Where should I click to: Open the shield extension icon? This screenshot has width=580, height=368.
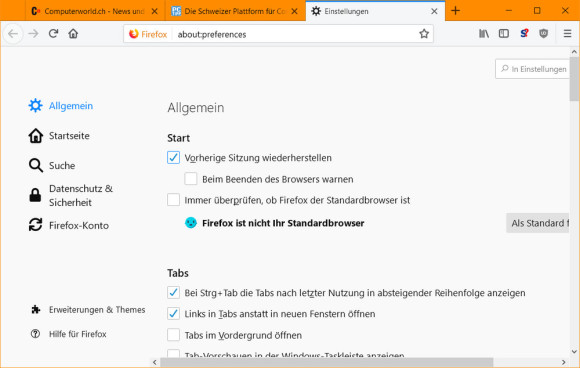[x=543, y=34]
